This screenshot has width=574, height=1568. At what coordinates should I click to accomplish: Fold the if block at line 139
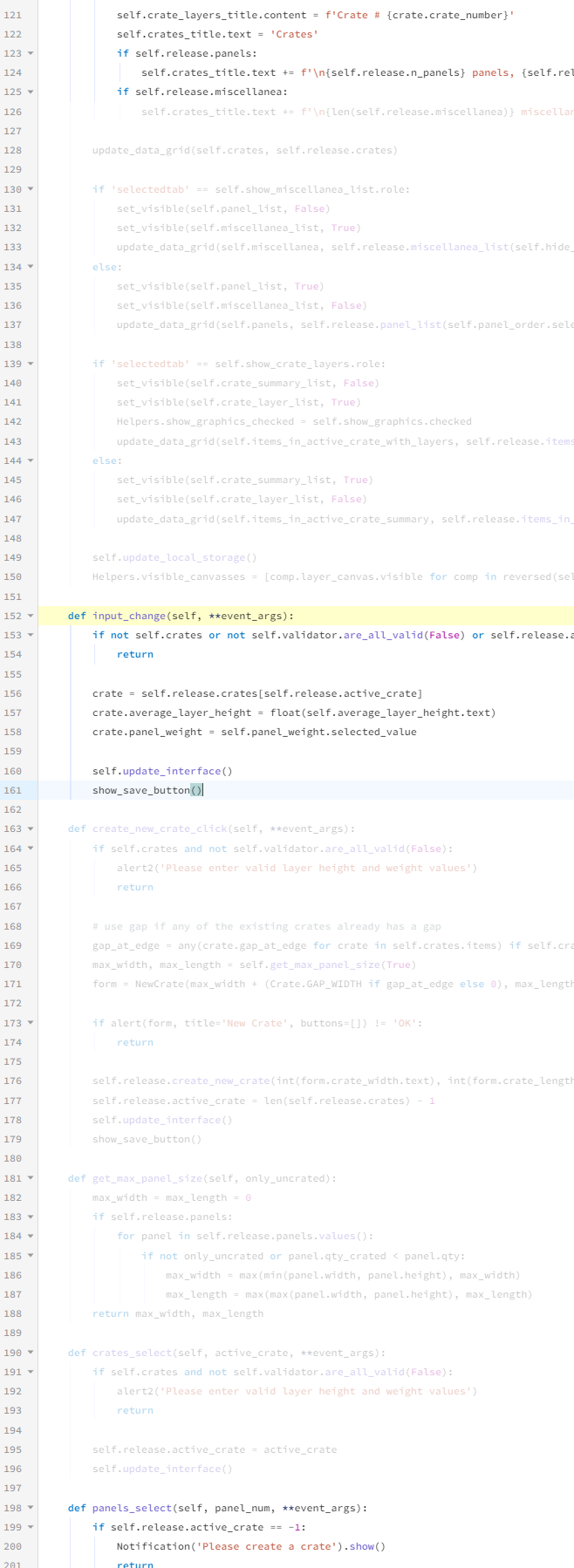(x=31, y=364)
